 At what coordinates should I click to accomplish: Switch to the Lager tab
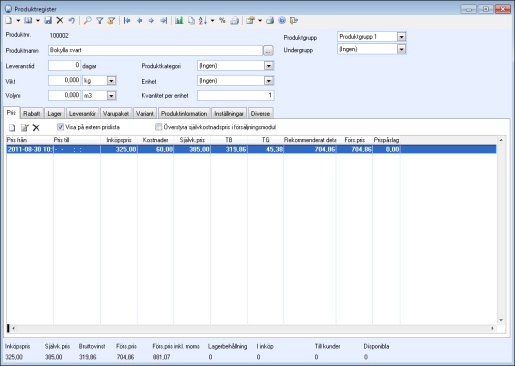tap(54, 114)
